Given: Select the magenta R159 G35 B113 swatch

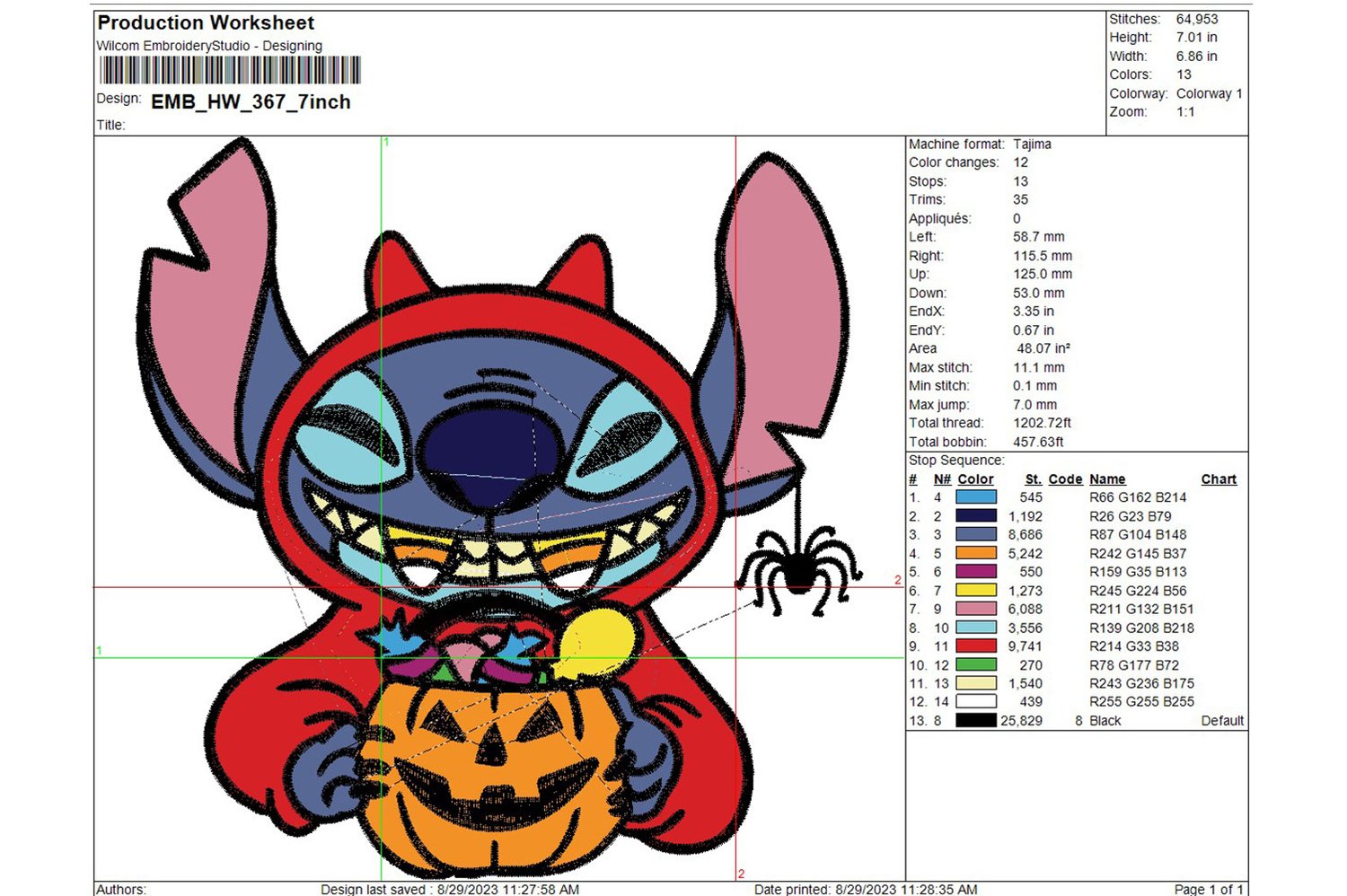Looking at the screenshot, I should pos(976,571).
